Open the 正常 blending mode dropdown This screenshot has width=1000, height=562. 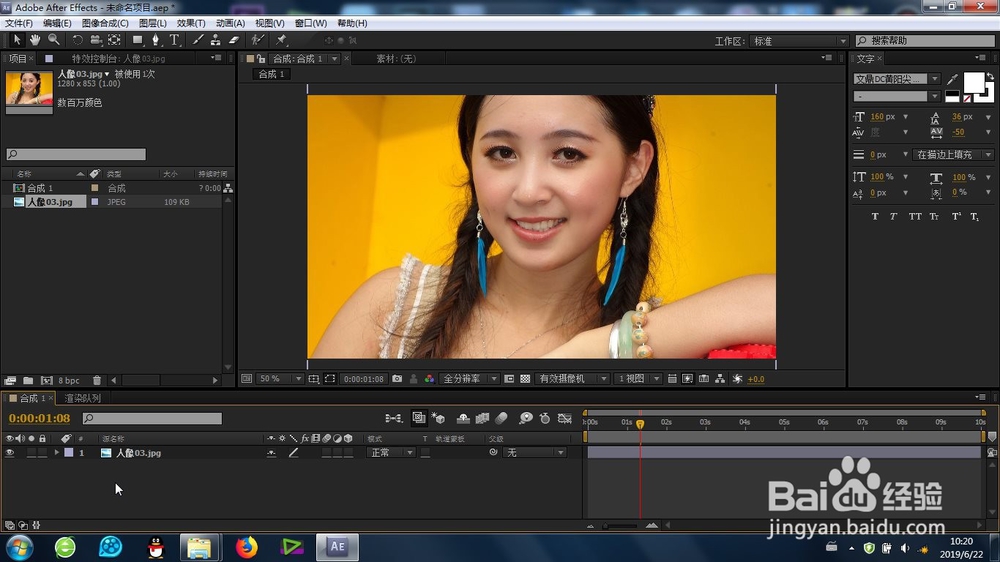[x=391, y=453]
